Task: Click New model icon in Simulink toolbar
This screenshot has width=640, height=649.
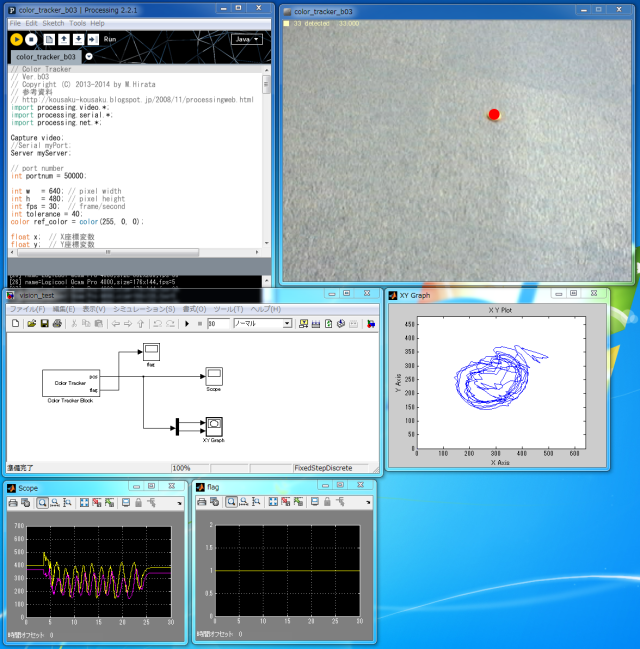Action: (x=15, y=323)
